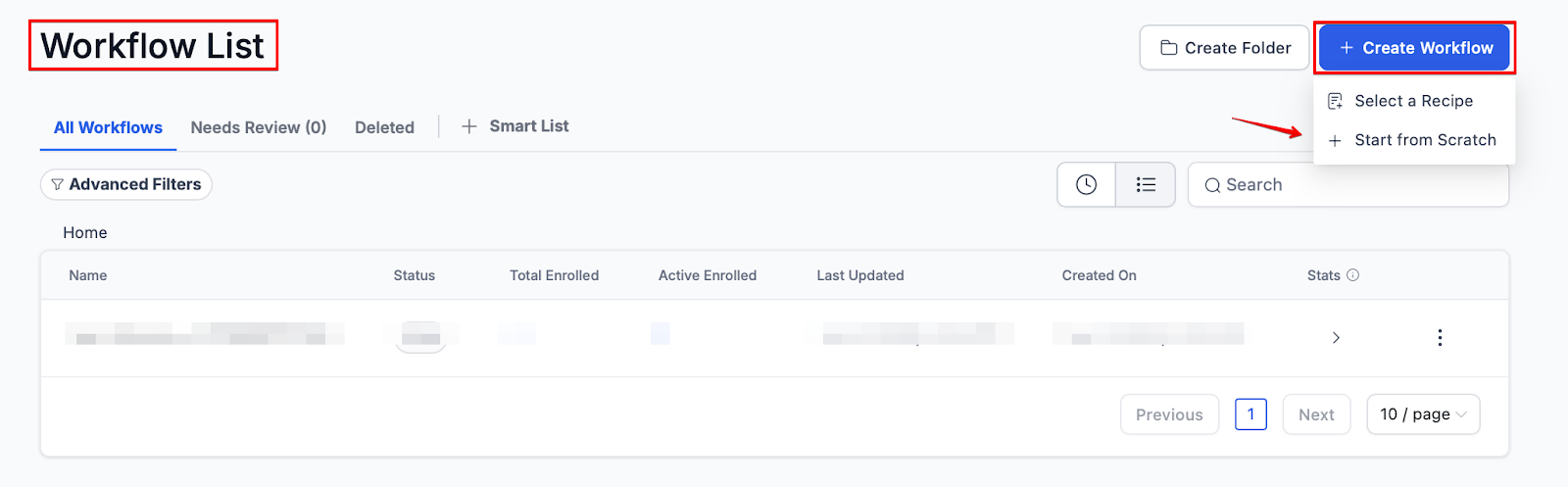1568x487 pixels.
Task: Choose Select a Recipe option
Action: 1413,101
